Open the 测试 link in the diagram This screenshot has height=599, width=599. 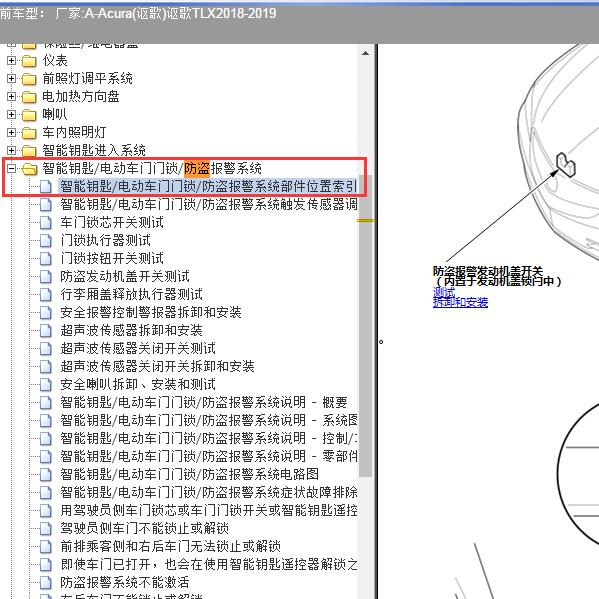pyautogui.click(x=444, y=292)
